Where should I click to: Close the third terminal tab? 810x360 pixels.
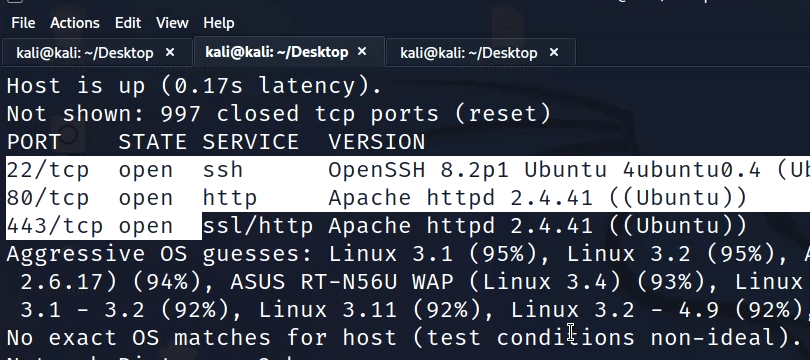click(x=554, y=52)
